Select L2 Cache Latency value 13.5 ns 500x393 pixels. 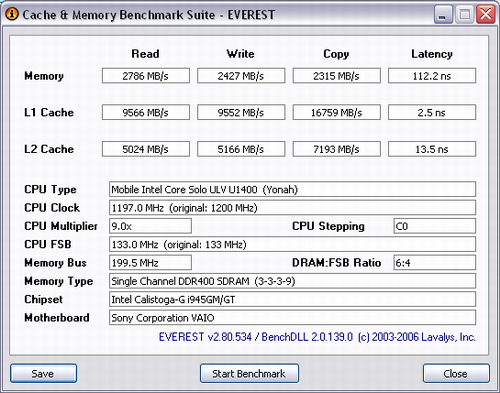coord(432,149)
